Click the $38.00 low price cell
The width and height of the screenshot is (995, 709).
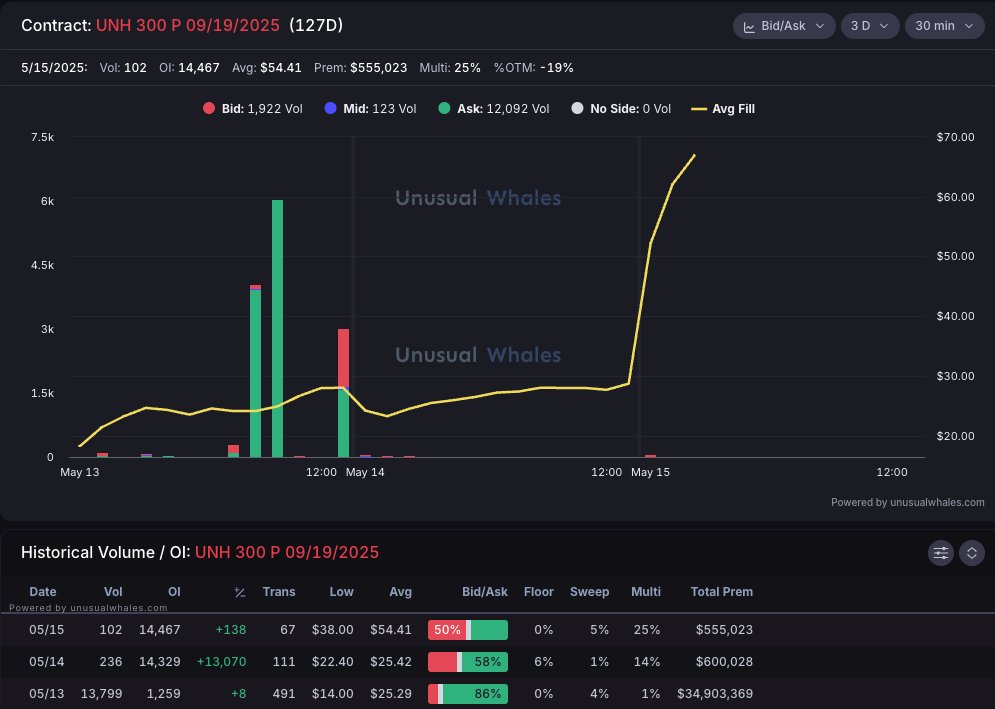coord(333,630)
